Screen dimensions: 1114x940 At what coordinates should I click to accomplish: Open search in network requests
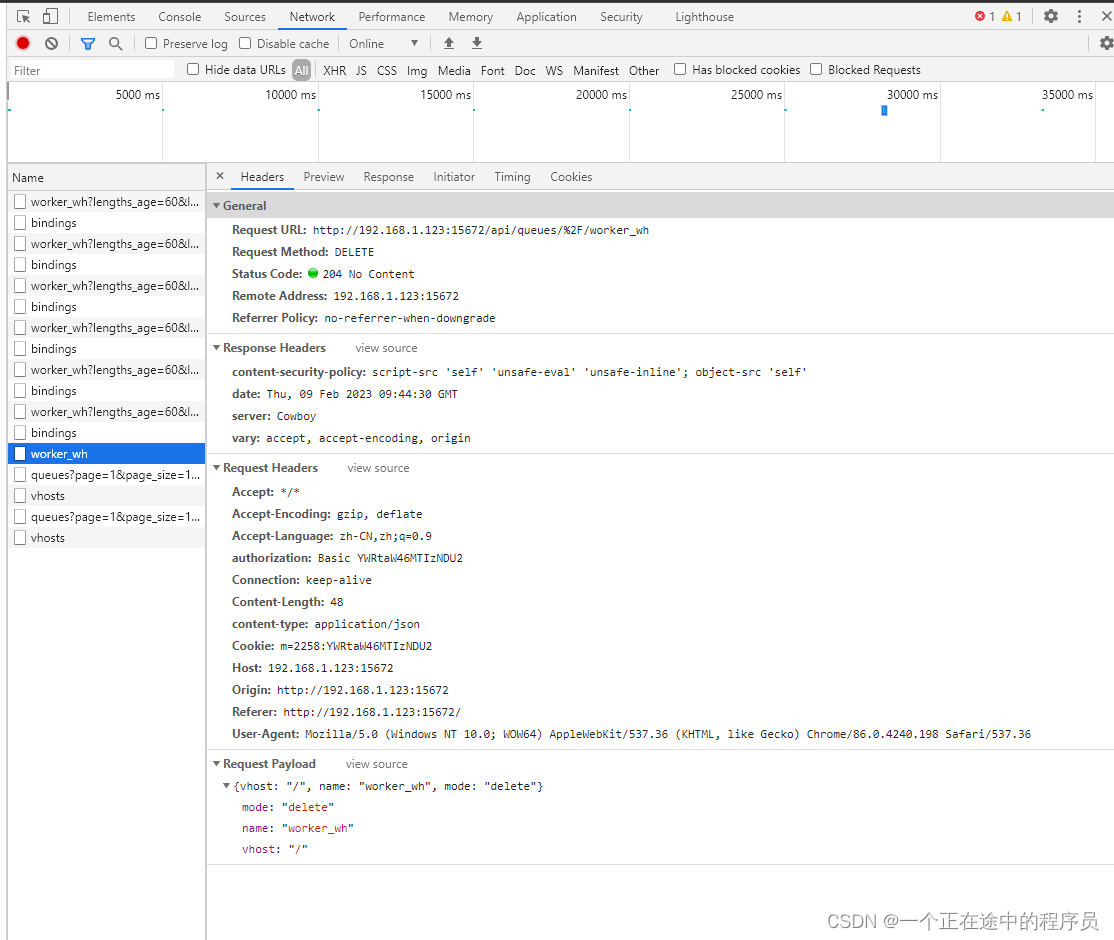click(x=114, y=44)
